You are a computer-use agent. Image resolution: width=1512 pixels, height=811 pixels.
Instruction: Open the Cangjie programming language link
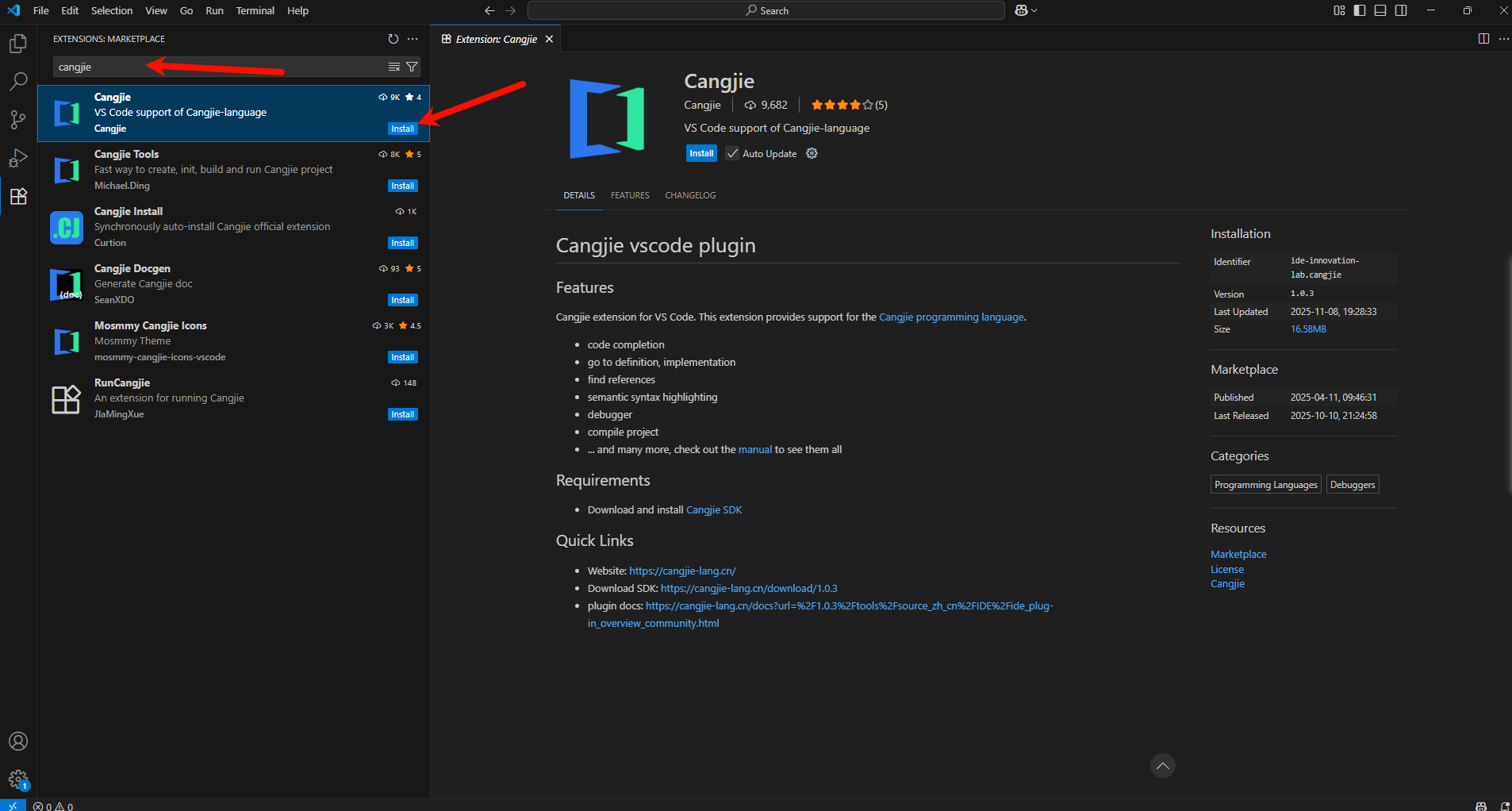pyautogui.click(x=951, y=317)
